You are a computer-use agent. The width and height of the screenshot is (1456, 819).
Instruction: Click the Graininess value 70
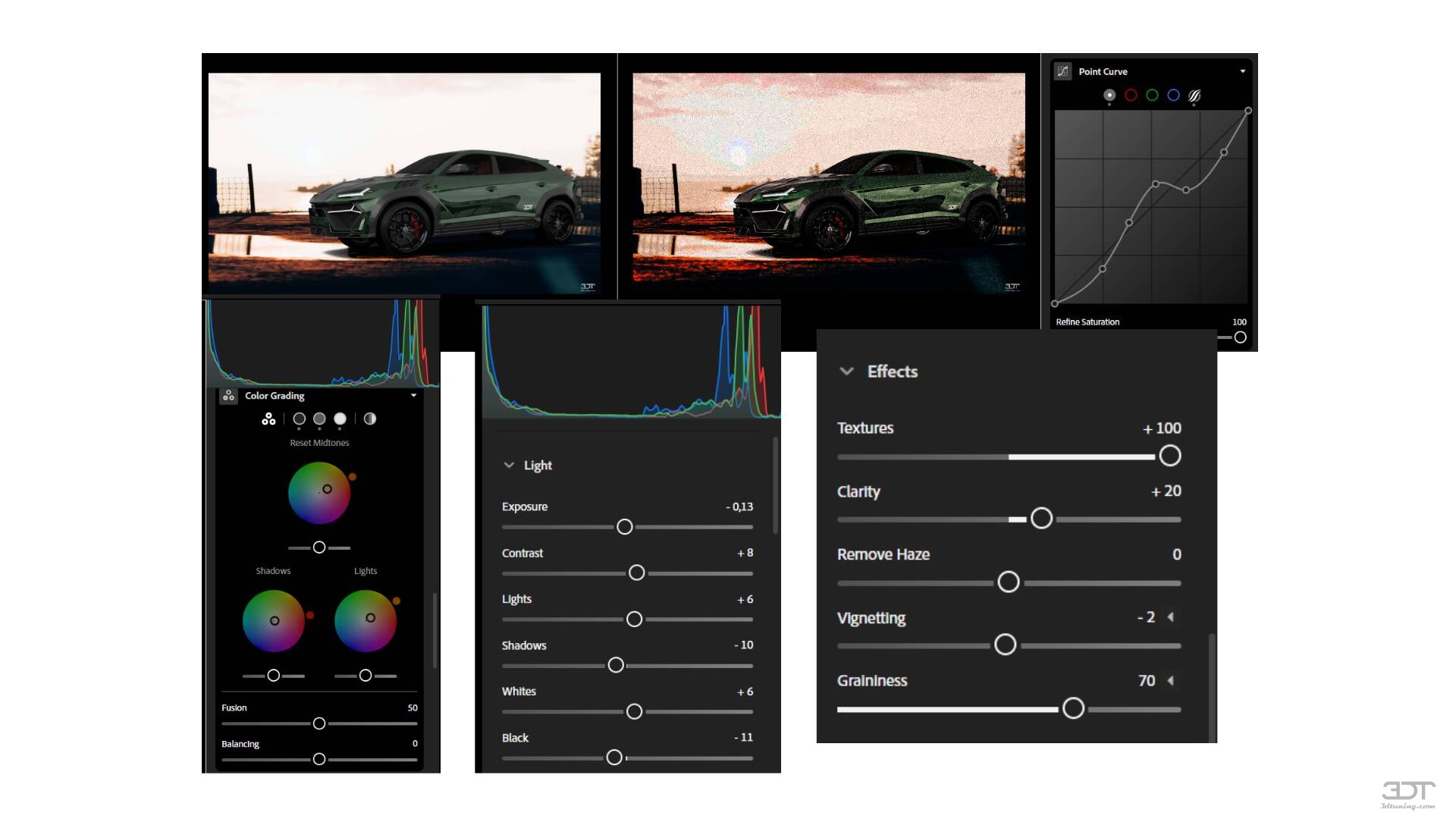click(1147, 681)
